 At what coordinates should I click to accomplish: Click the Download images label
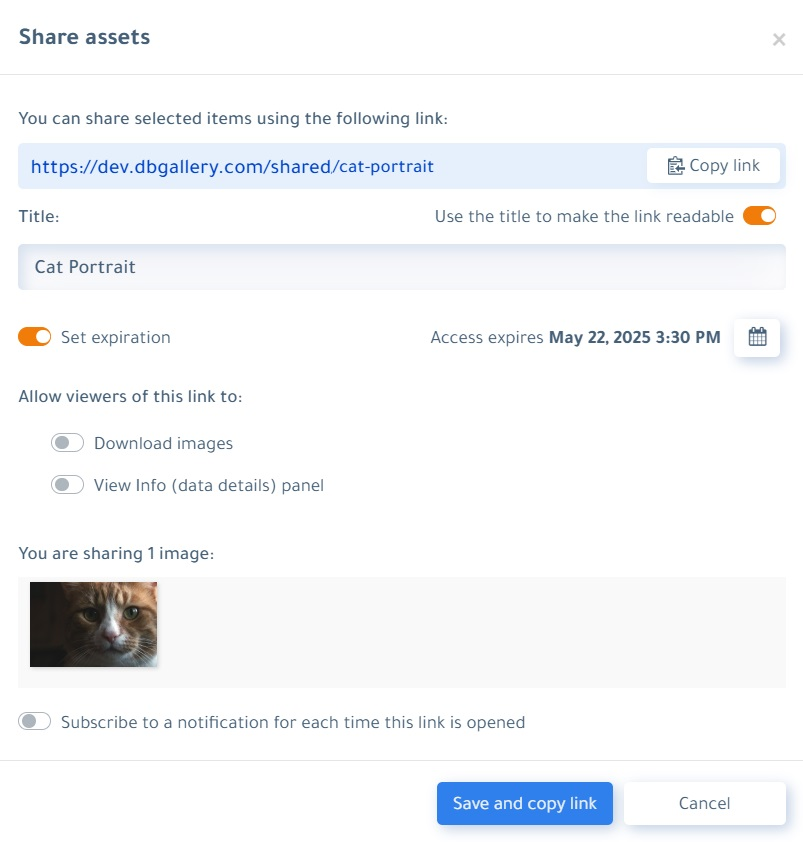pos(163,444)
